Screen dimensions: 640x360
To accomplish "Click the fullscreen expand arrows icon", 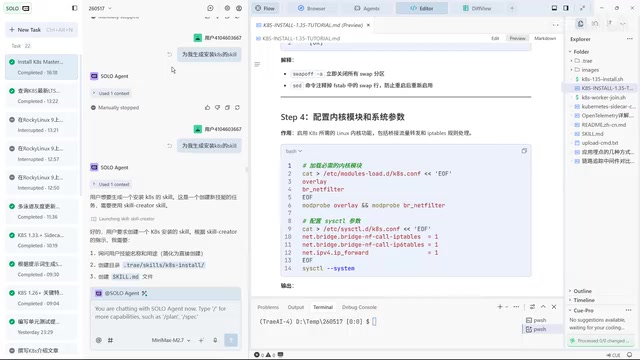I will (x=582, y=8).
